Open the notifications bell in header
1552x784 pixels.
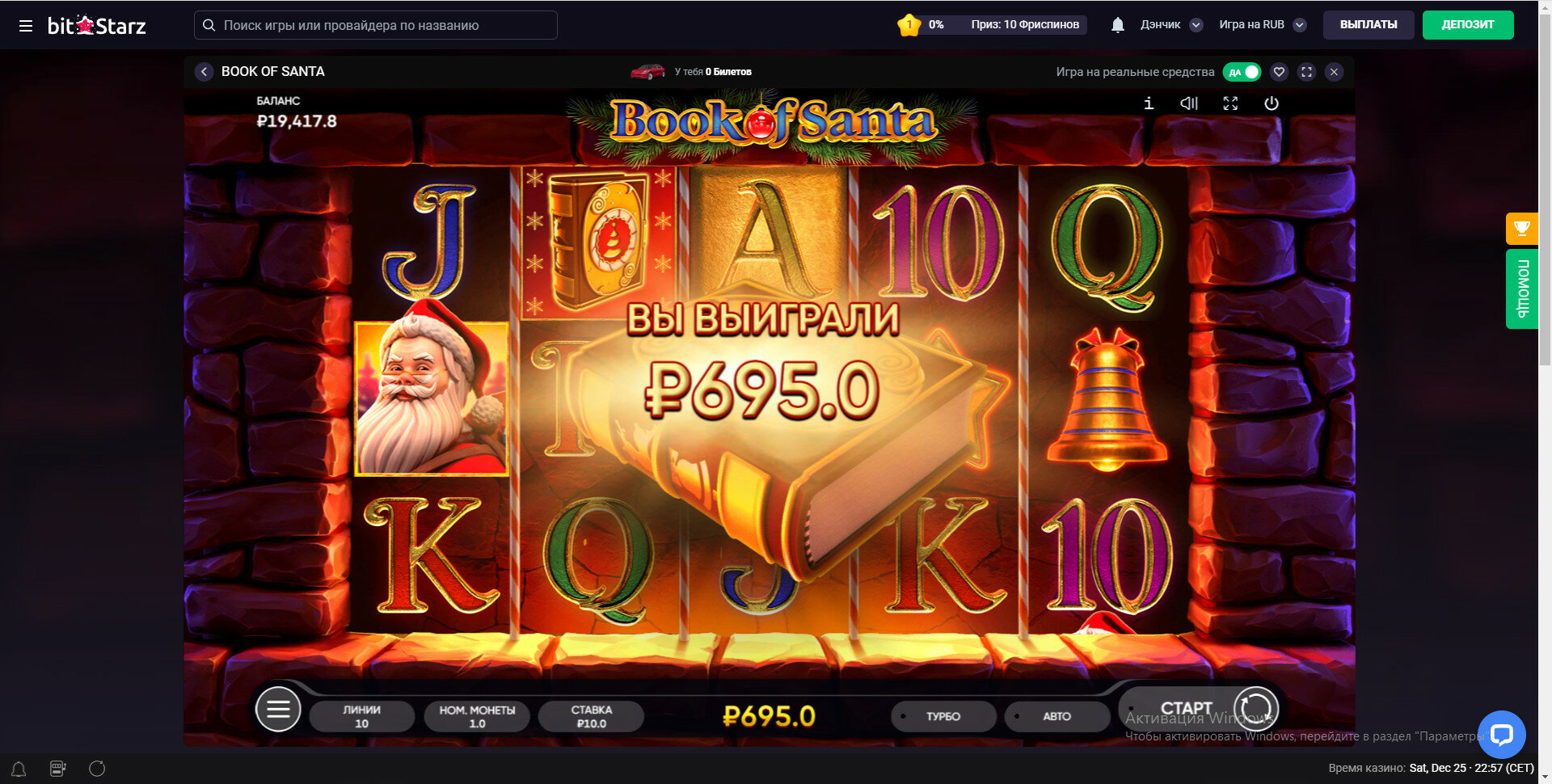(x=1117, y=25)
